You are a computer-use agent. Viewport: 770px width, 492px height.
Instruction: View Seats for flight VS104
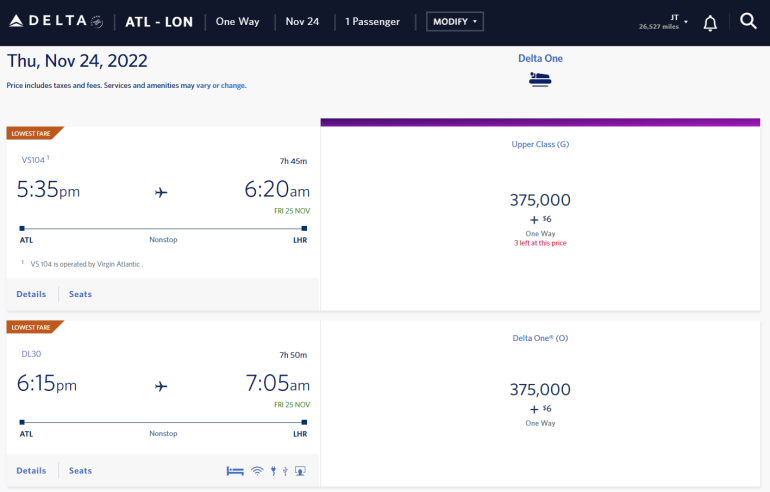80,294
